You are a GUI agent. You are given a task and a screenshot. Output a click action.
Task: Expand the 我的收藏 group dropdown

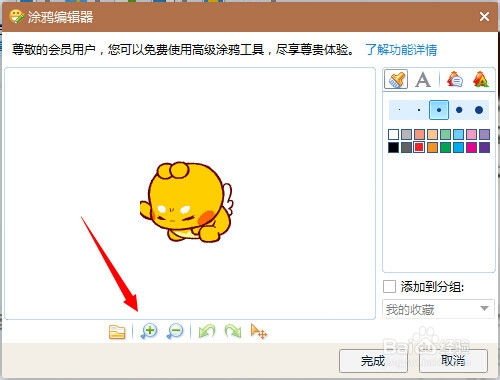(x=438, y=309)
